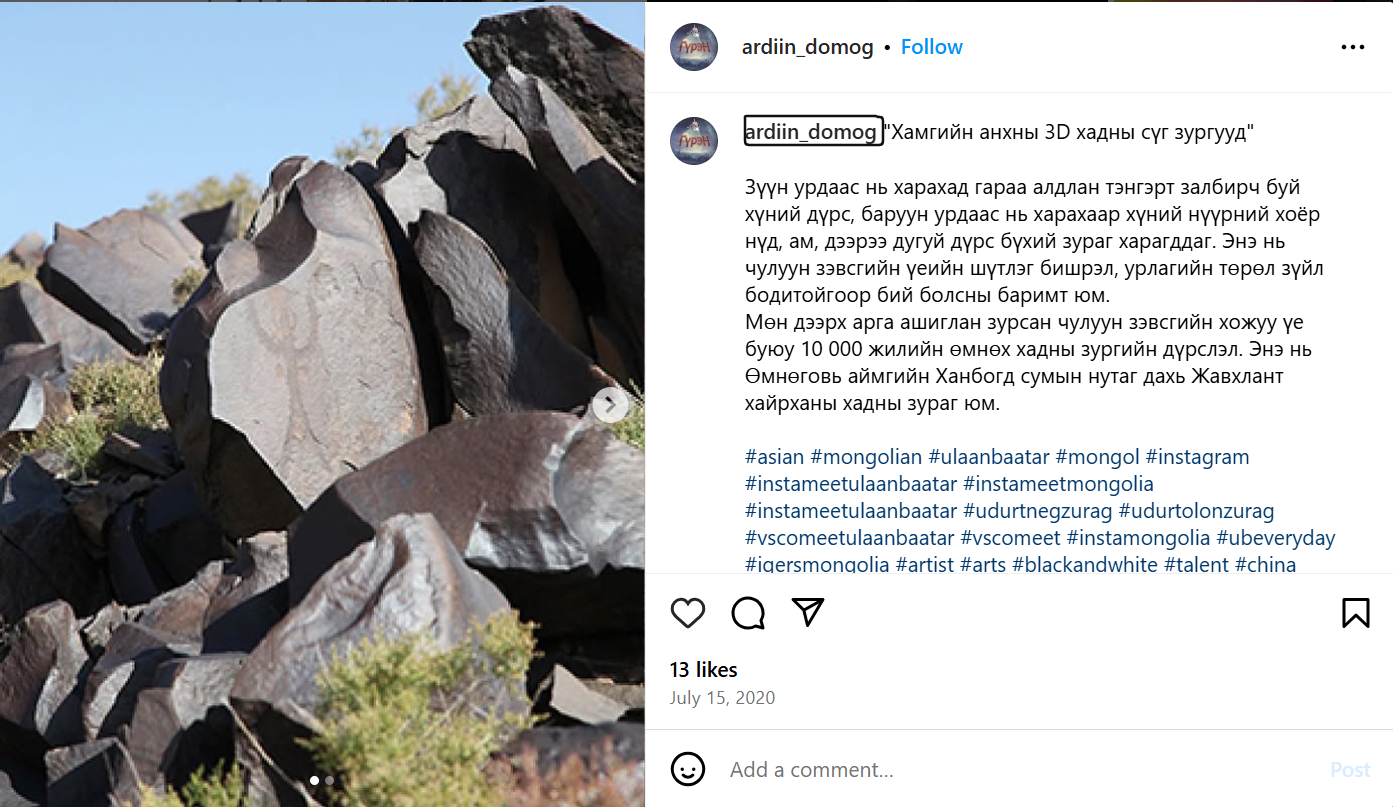The width and height of the screenshot is (1393, 807).
Task: Open the emoji picker smiley icon
Action: [688, 769]
